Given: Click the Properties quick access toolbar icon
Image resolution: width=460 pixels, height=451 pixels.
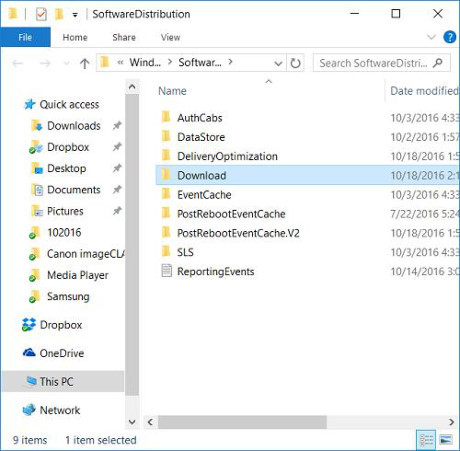Looking at the screenshot, I should pos(41,14).
